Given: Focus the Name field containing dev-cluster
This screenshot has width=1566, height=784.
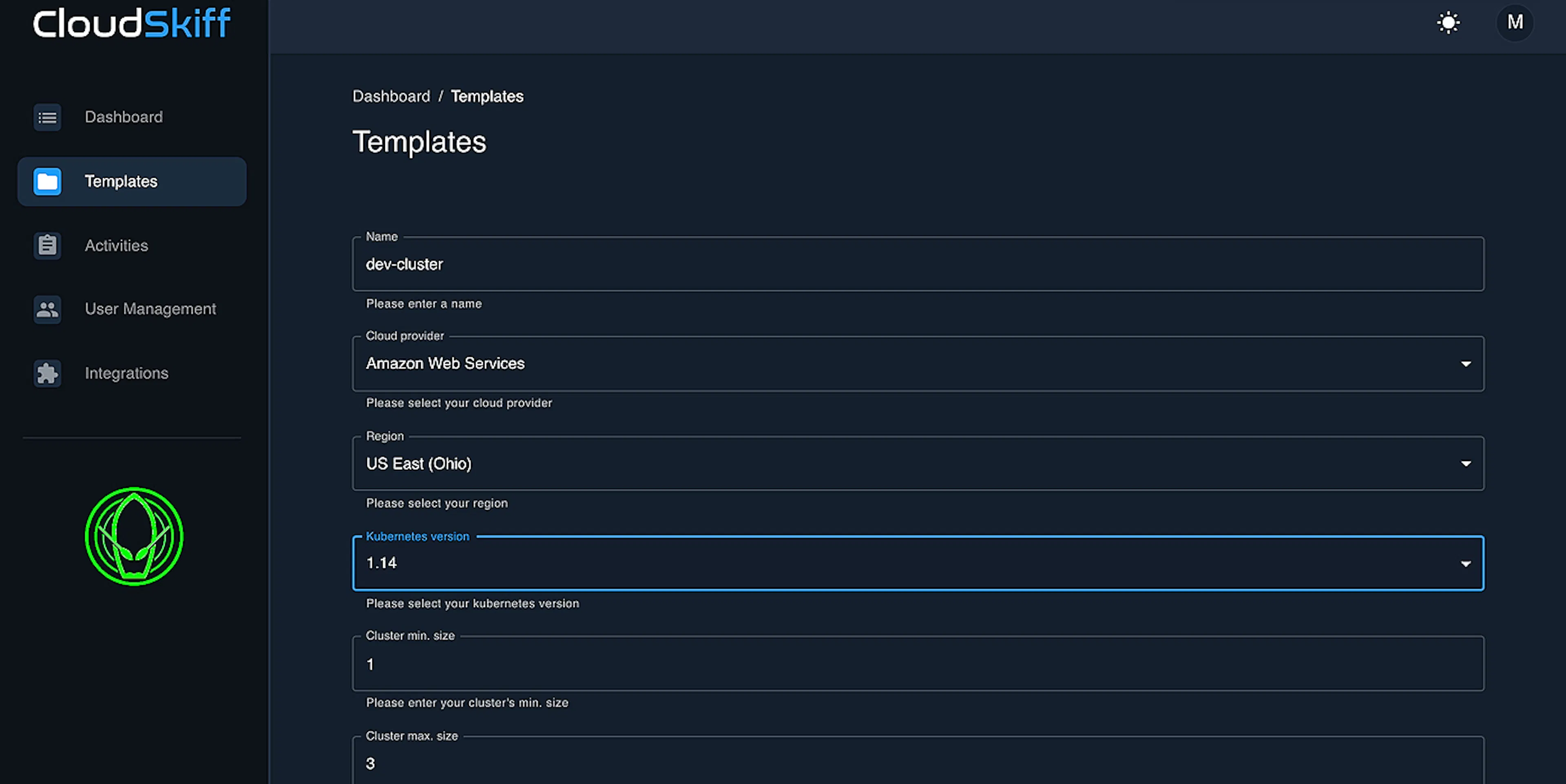Looking at the screenshot, I should coord(918,264).
